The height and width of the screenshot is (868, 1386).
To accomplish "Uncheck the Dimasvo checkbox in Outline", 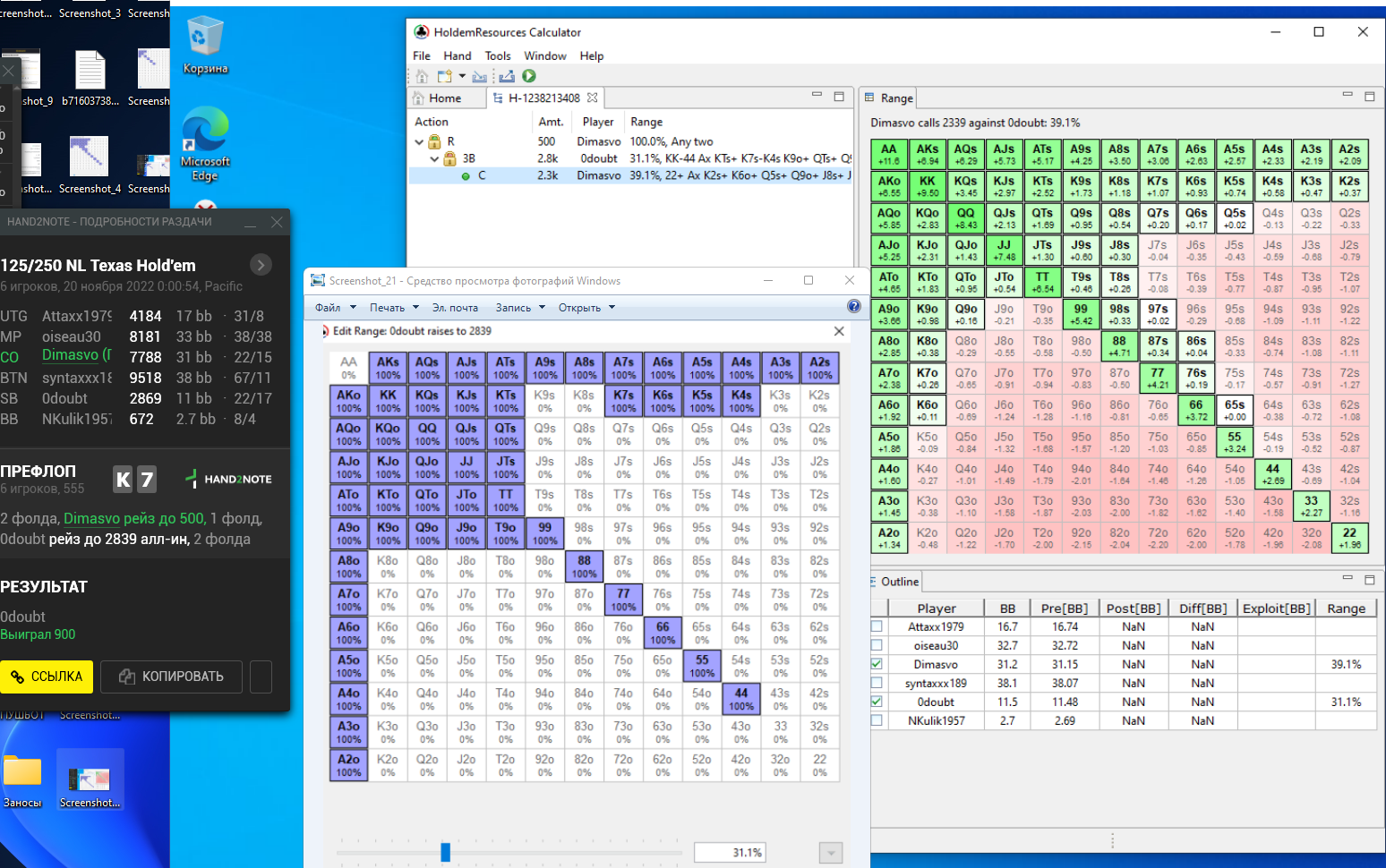I will tap(877, 664).
